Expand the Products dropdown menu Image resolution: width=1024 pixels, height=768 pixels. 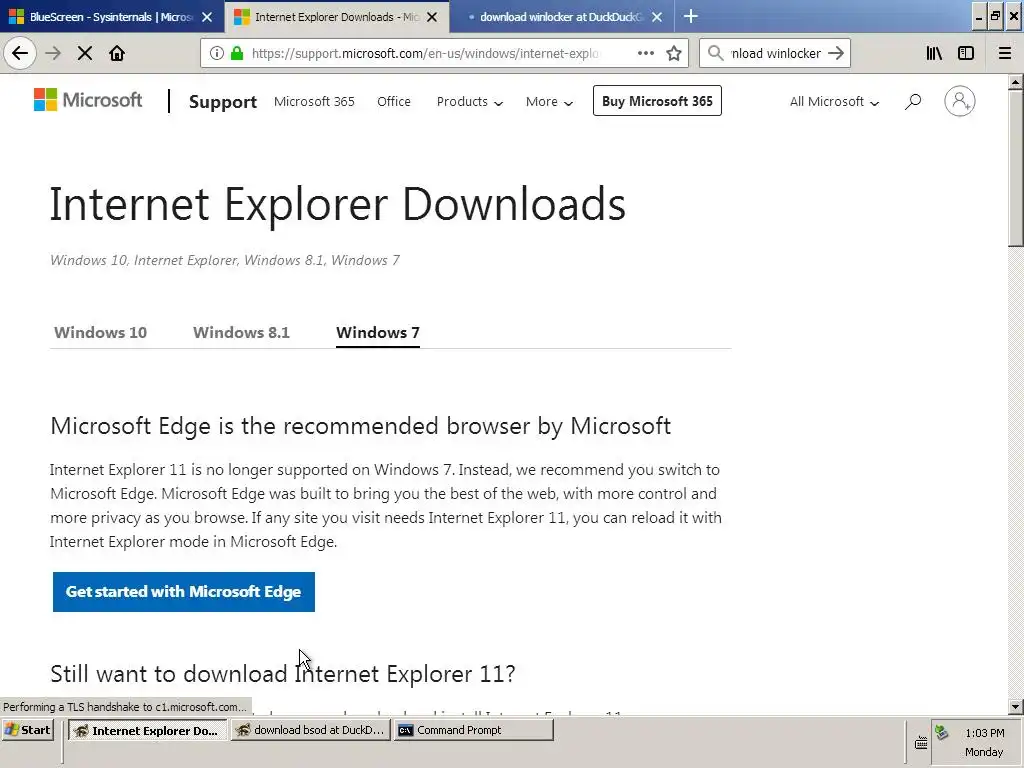click(470, 102)
